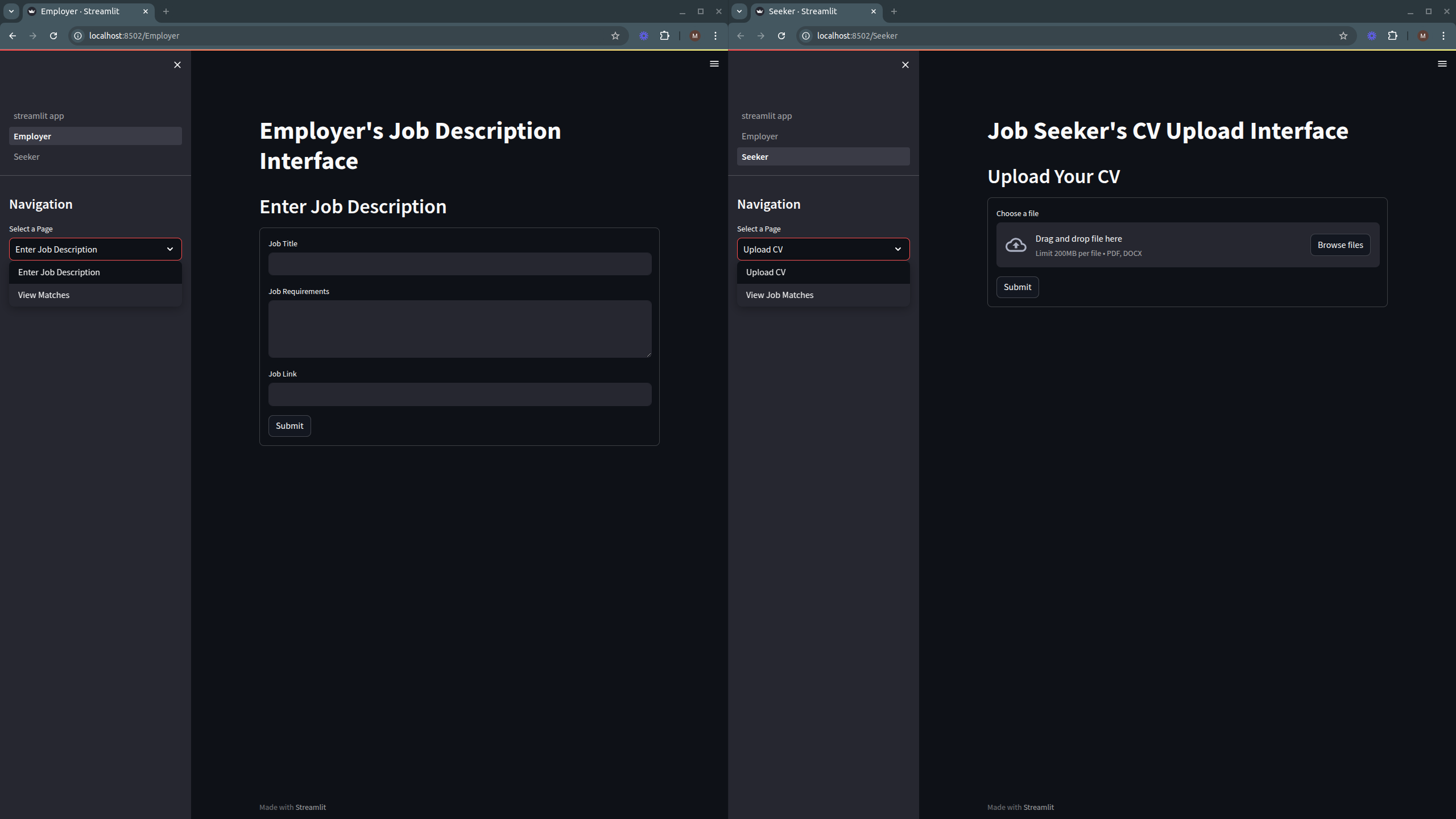The height and width of the screenshot is (819, 1456).
Task: Choose View Job Matches option
Action: point(779,295)
